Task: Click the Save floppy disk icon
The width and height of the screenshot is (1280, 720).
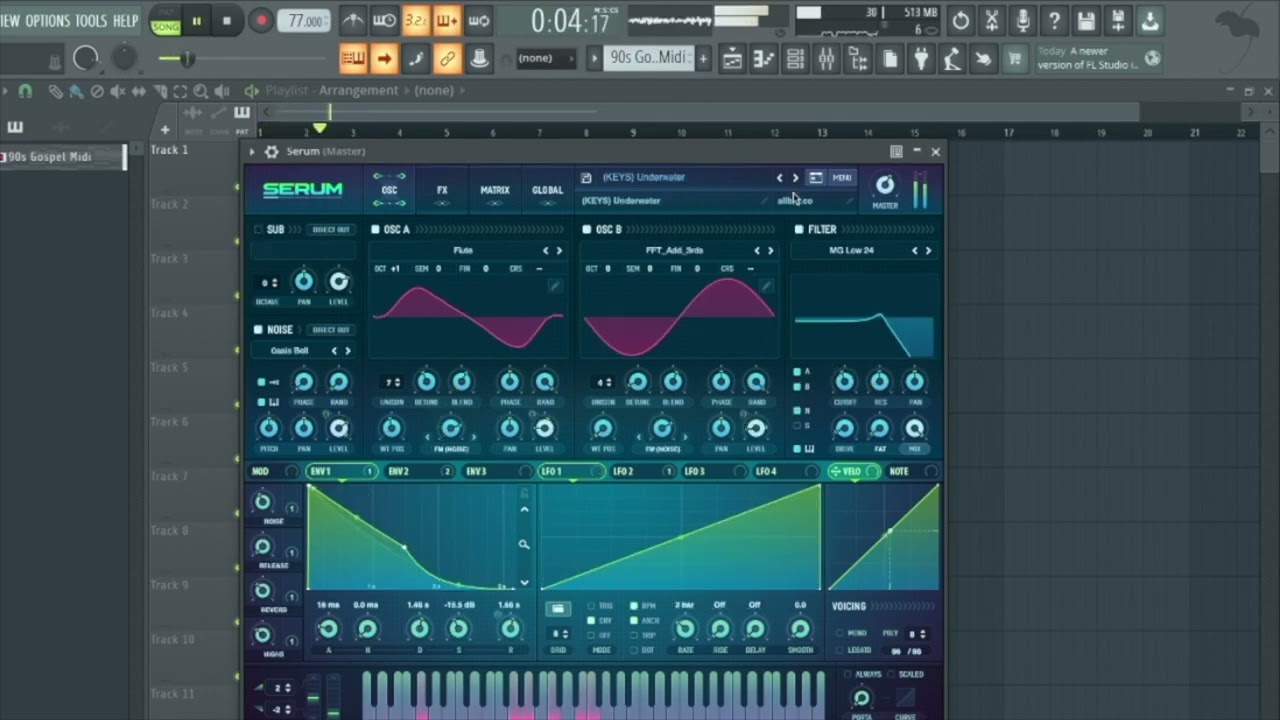Action: [x=1086, y=20]
